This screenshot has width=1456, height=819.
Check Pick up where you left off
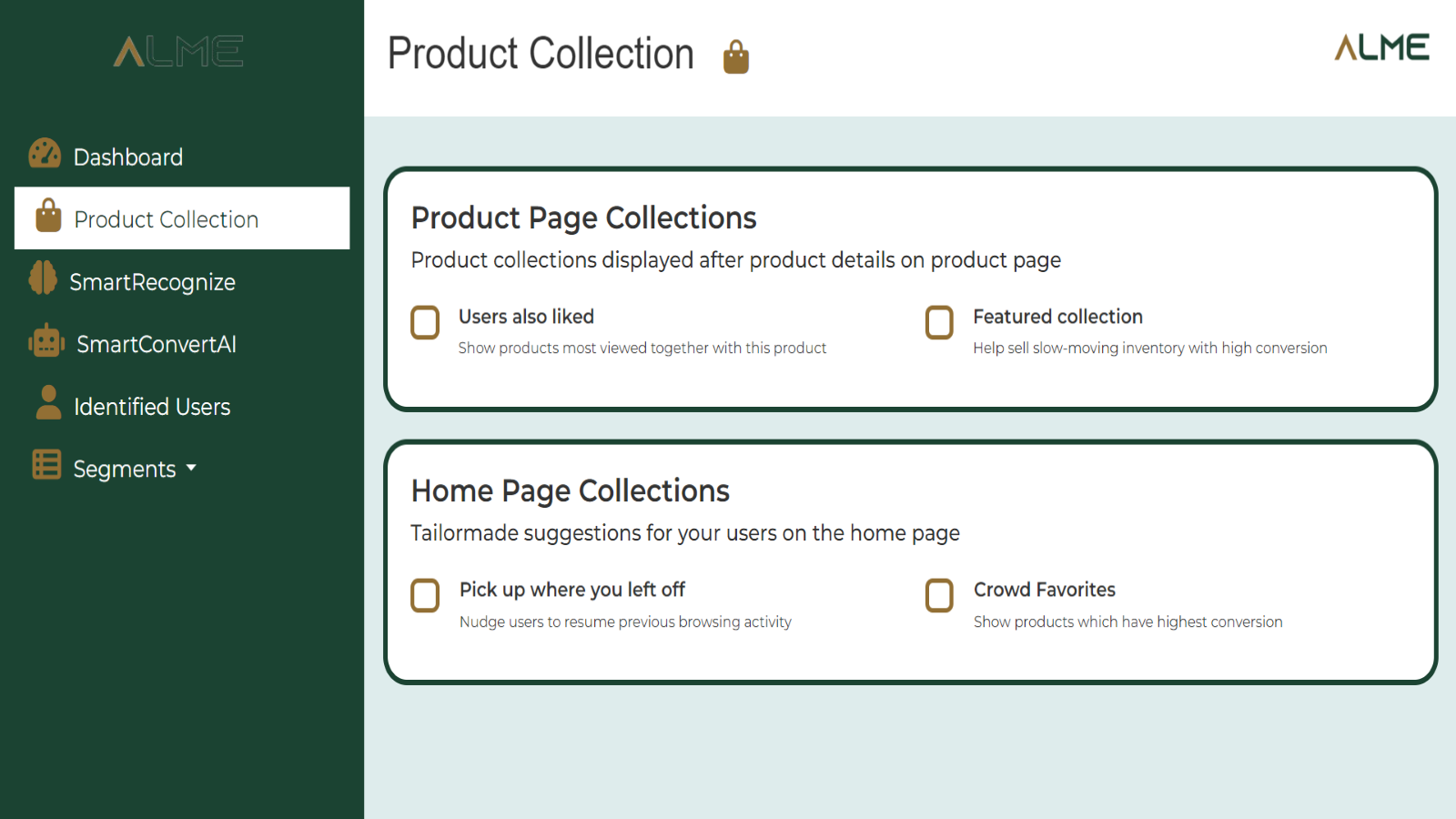[425, 595]
